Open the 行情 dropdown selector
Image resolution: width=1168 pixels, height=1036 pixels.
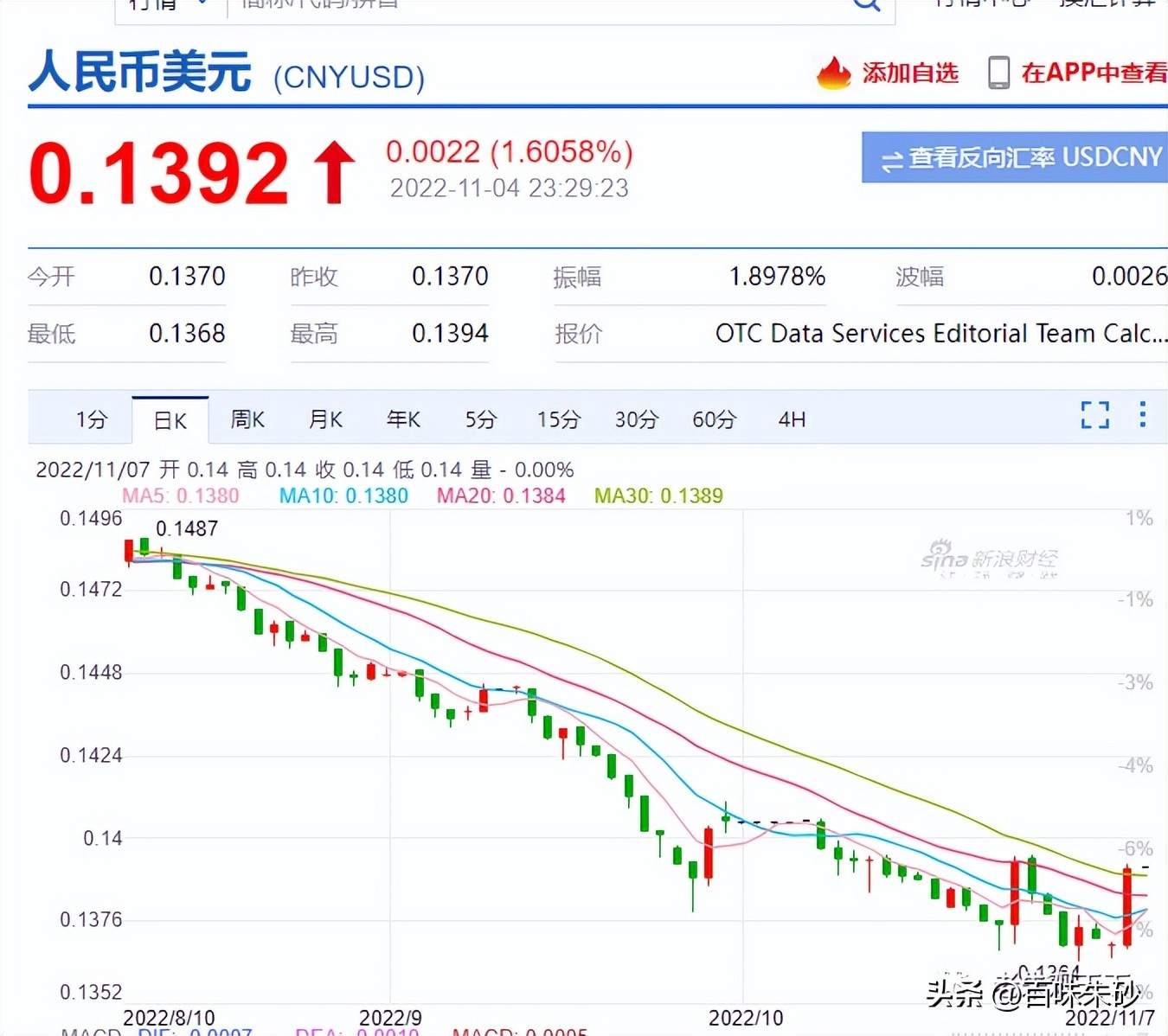tap(164, 6)
